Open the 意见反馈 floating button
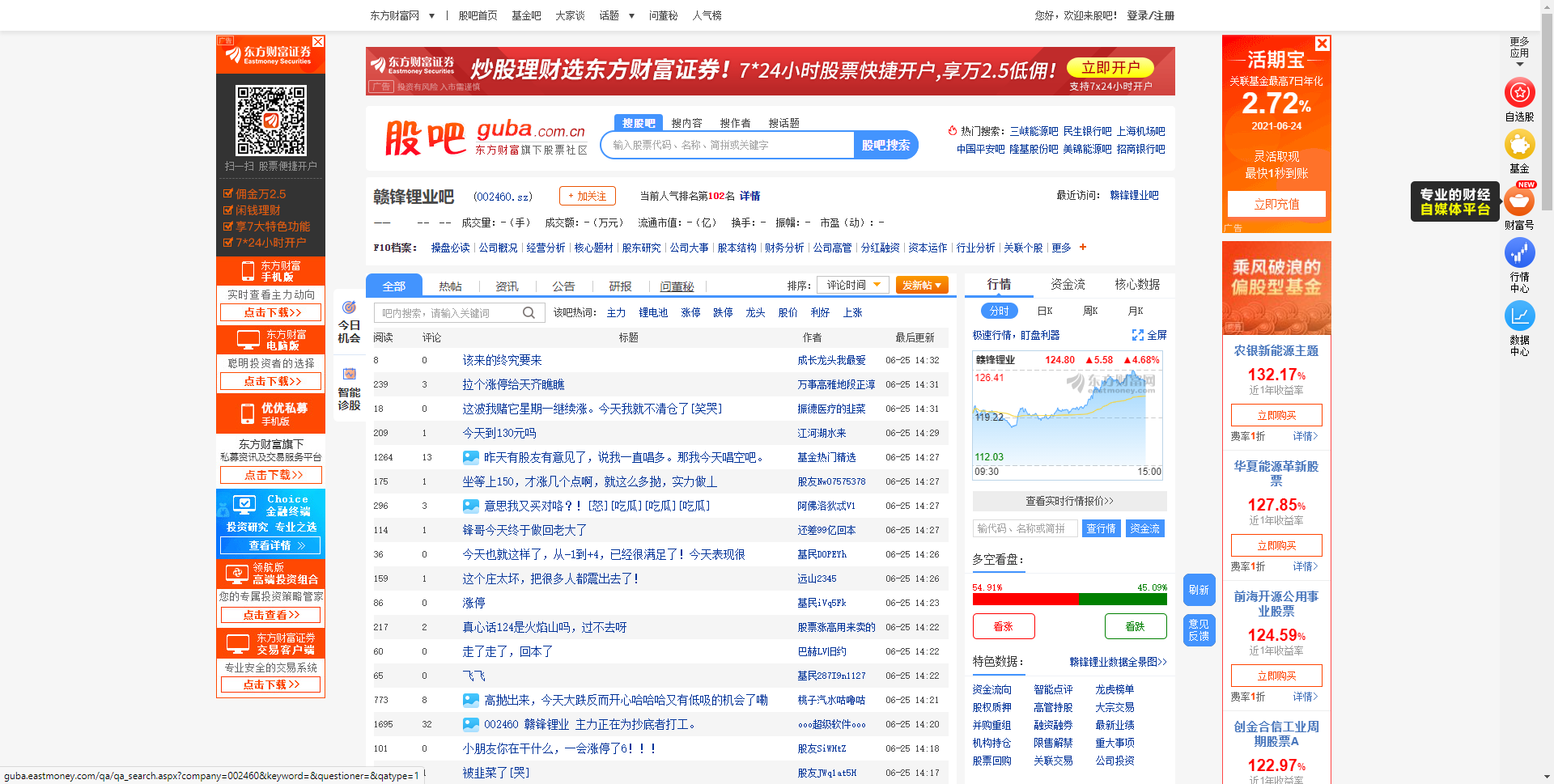This screenshot has height=784, width=1554. [x=1199, y=630]
